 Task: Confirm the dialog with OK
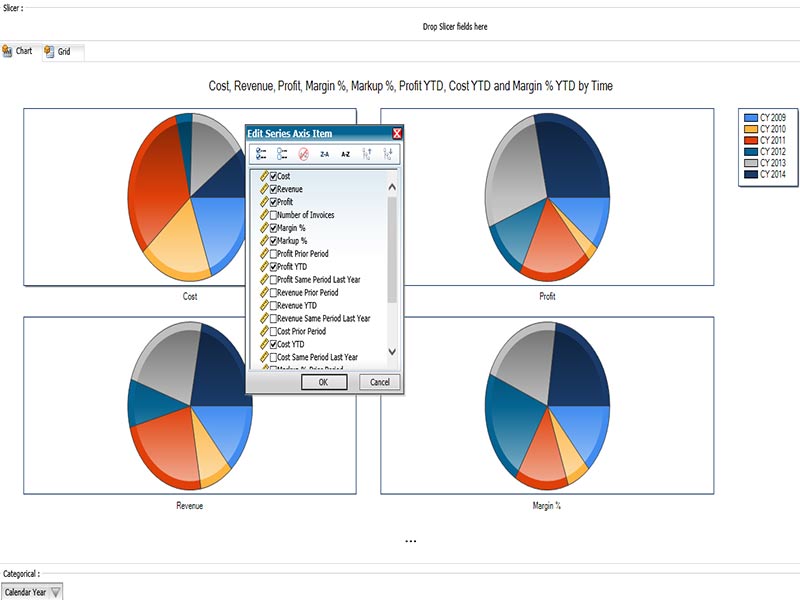click(324, 382)
